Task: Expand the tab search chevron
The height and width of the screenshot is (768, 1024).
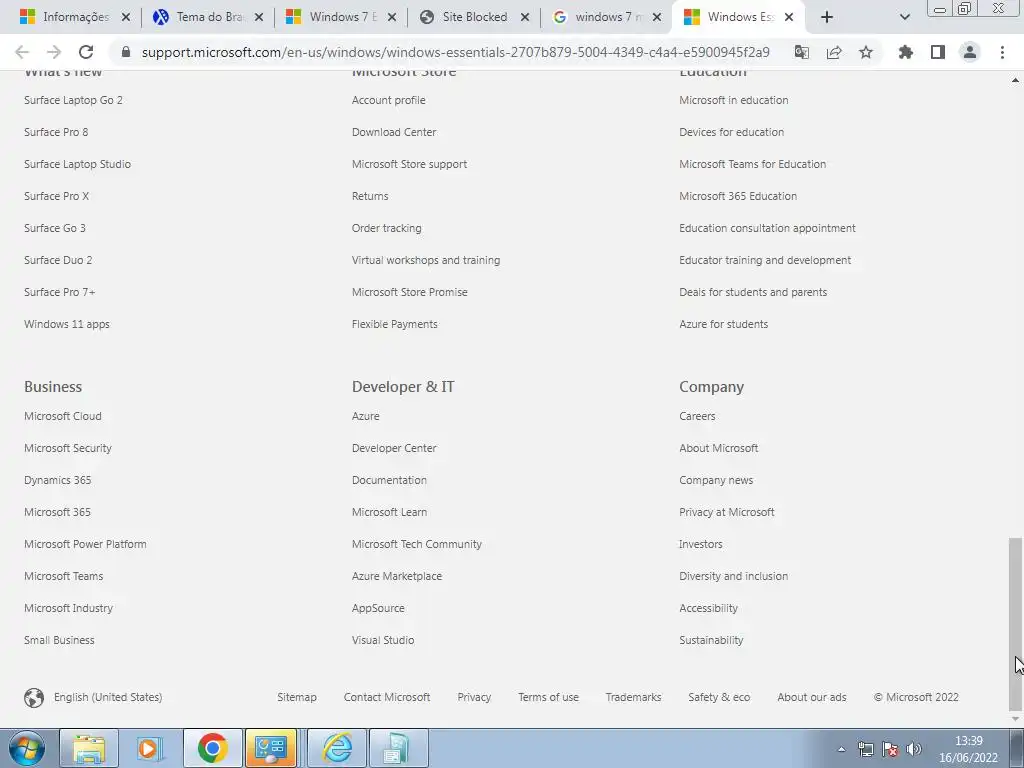Action: 904,17
